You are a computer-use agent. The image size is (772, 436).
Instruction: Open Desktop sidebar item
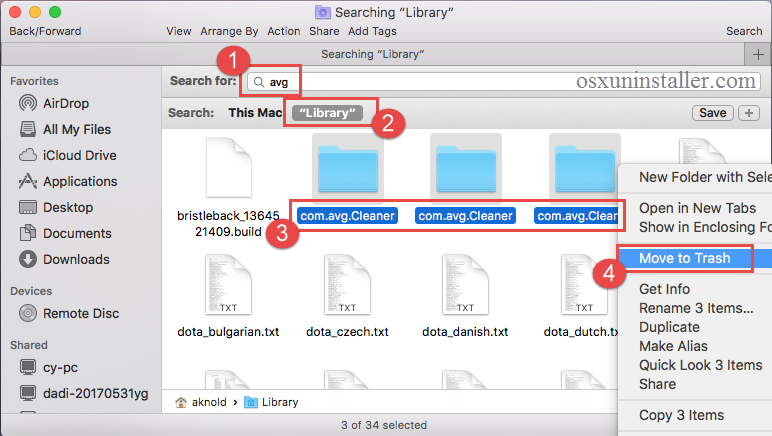[56, 207]
